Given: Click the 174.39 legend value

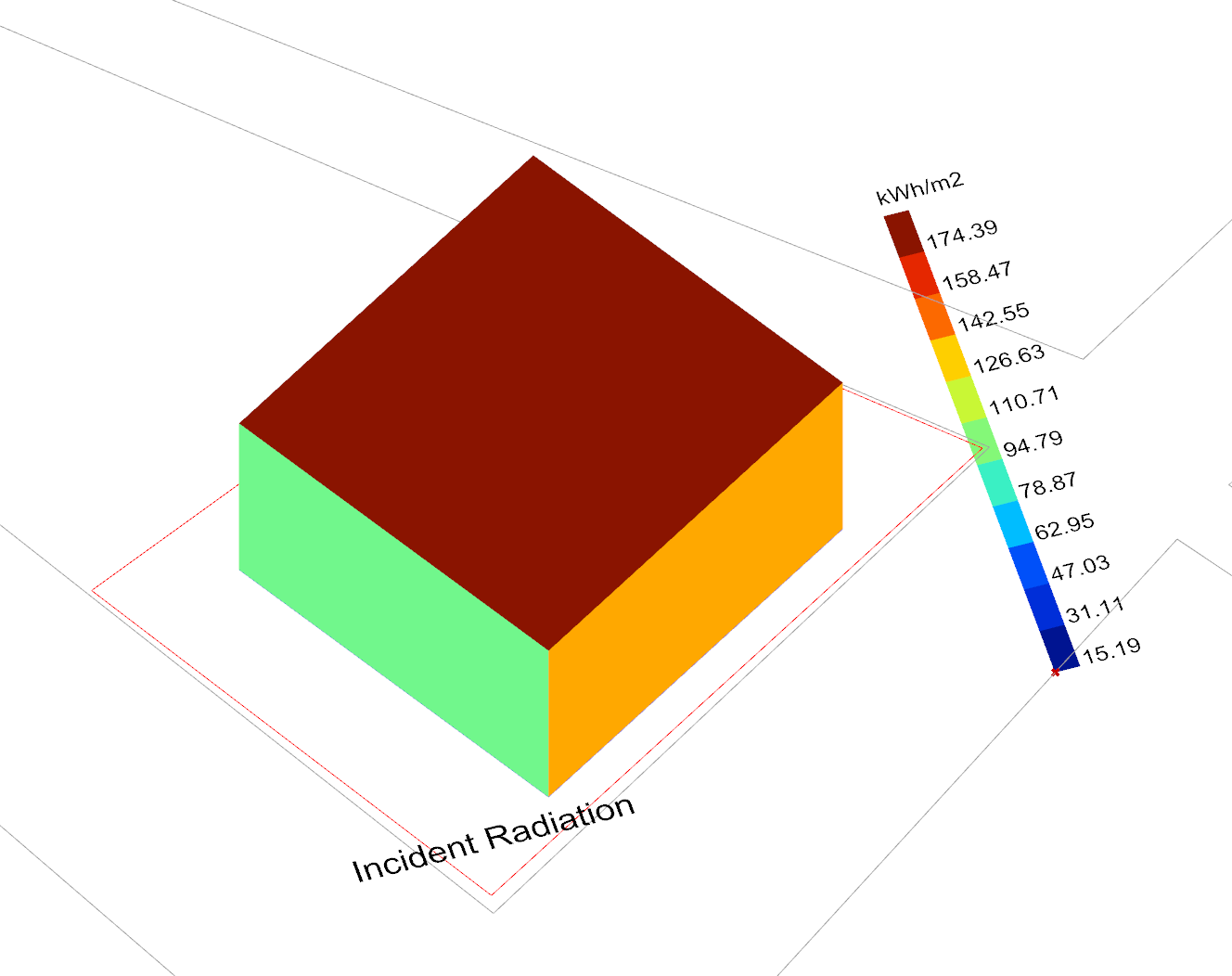Looking at the screenshot, I should click(x=962, y=236).
